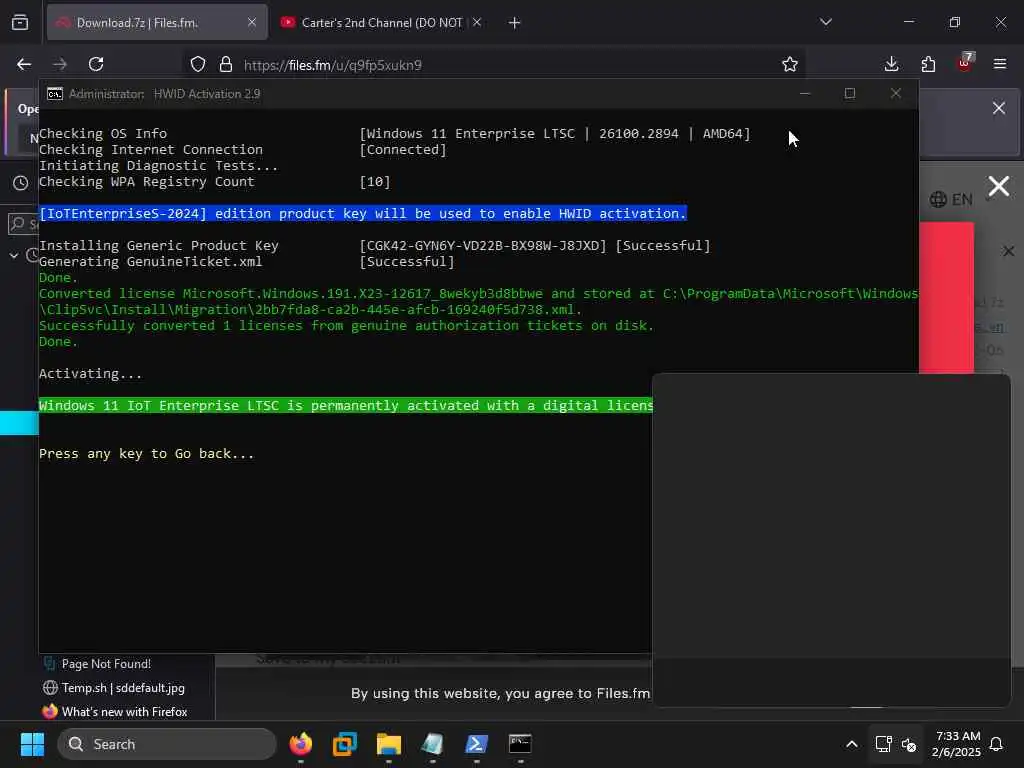View site security padlock info
1024x768 pixels.
coord(226,64)
